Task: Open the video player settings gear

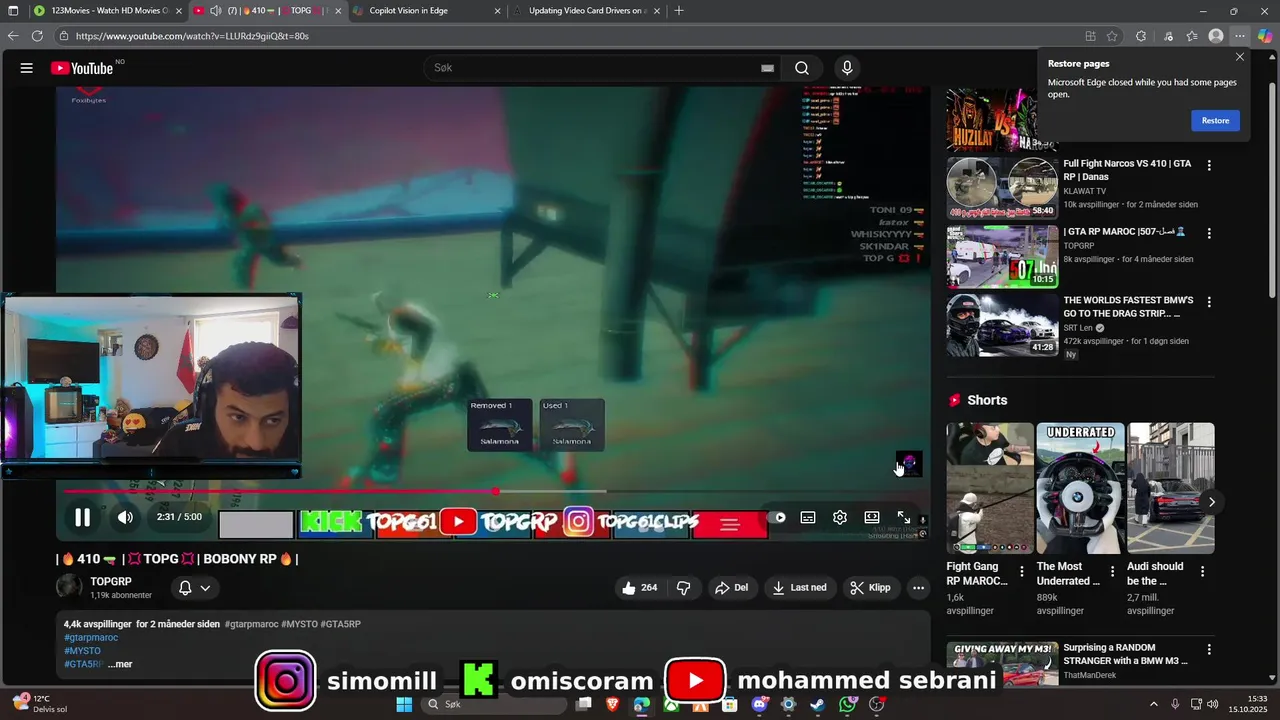Action: tap(840, 517)
